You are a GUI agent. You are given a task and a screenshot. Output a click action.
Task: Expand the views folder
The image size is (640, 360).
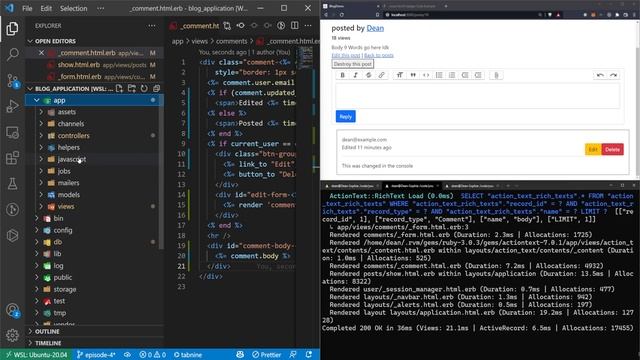pyautogui.click(x=41, y=207)
